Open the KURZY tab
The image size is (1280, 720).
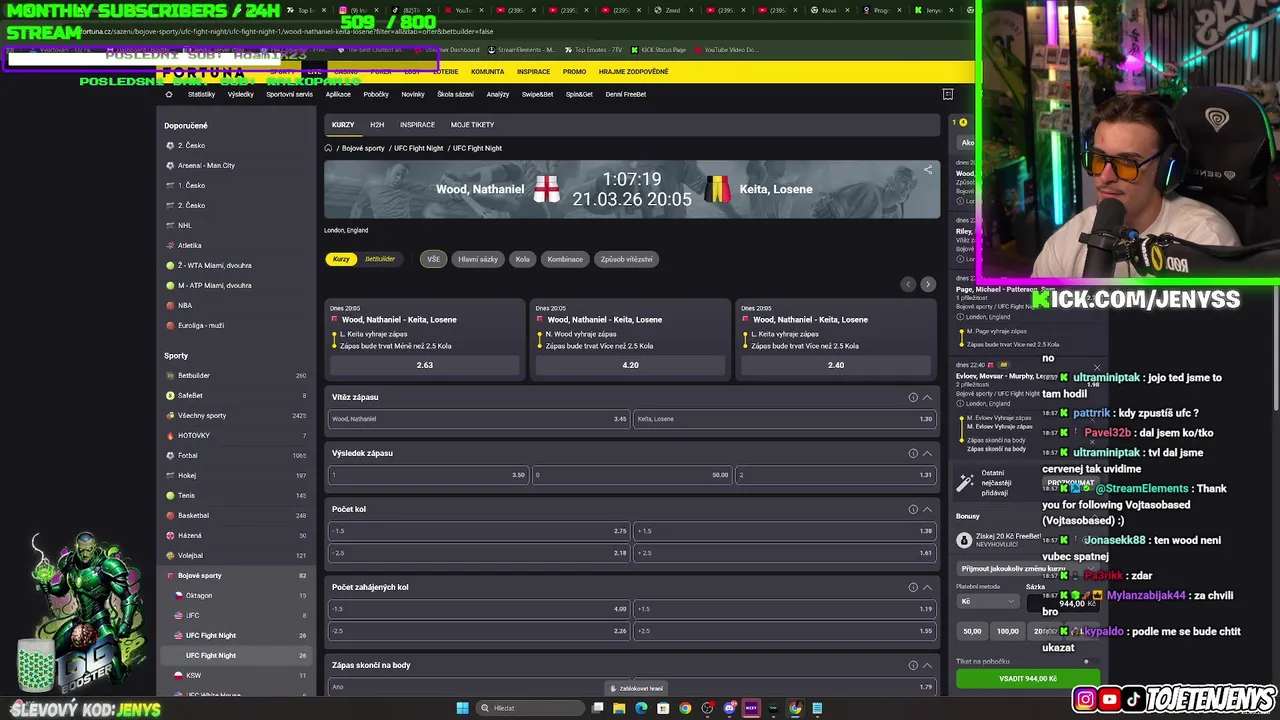click(x=343, y=125)
